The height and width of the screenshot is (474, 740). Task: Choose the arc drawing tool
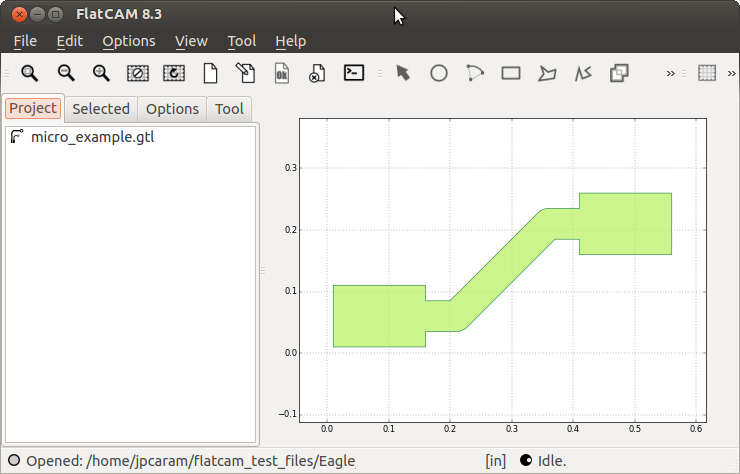coord(474,73)
